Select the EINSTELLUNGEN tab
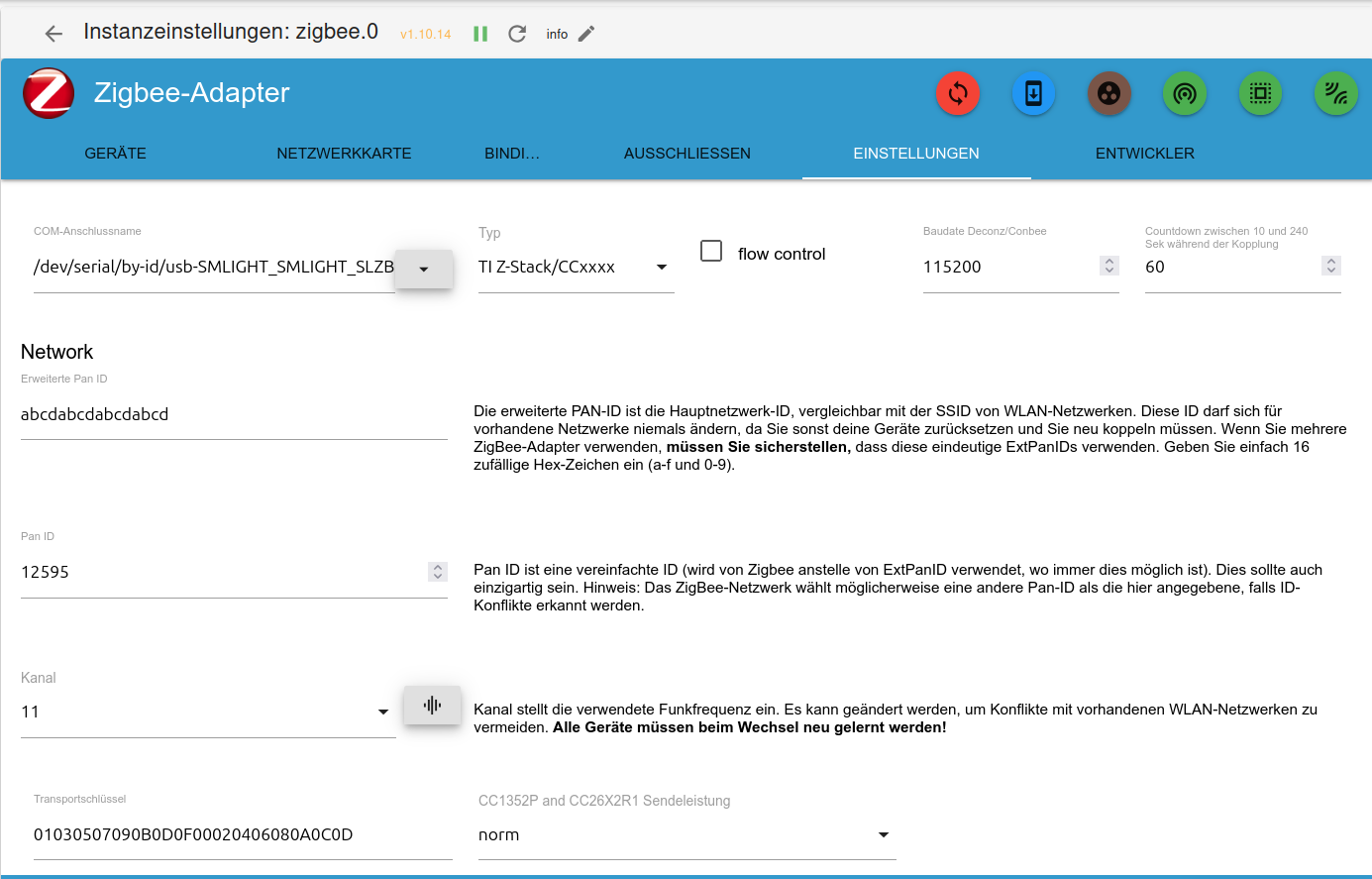The height and width of the screenshot is (879, 1372). tap(916, 154)
